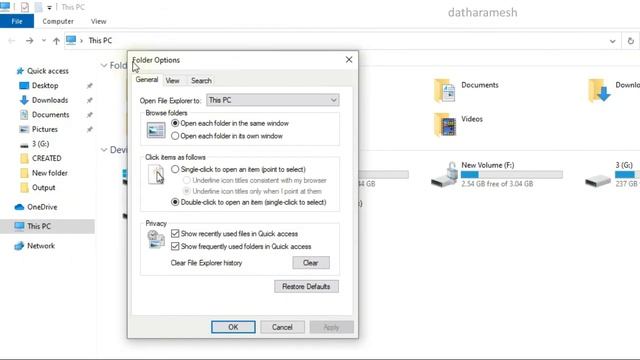
Task: Open the Videos folder icon
Action: 445,124
